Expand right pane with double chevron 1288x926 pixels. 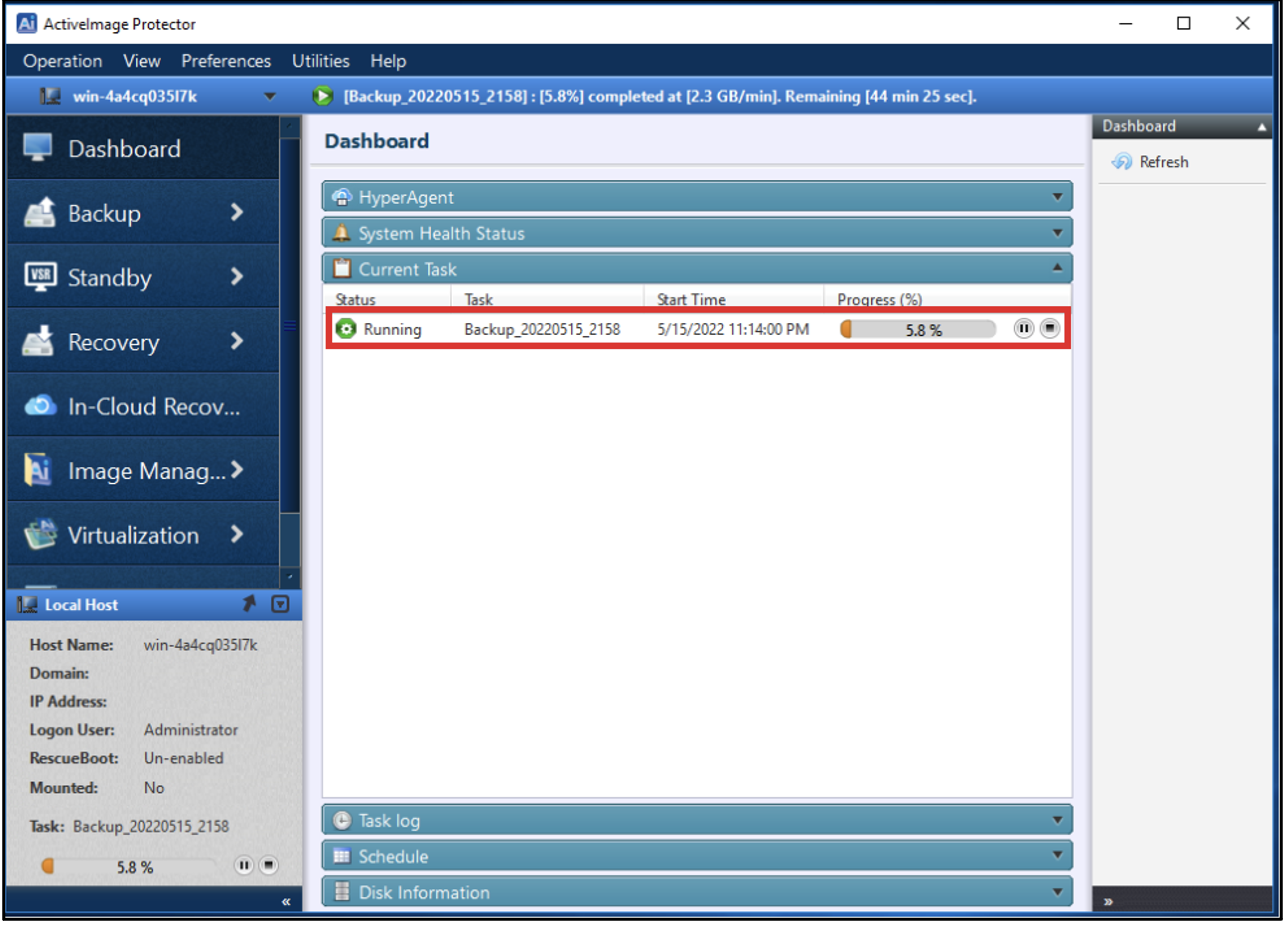click(1108, 902)
